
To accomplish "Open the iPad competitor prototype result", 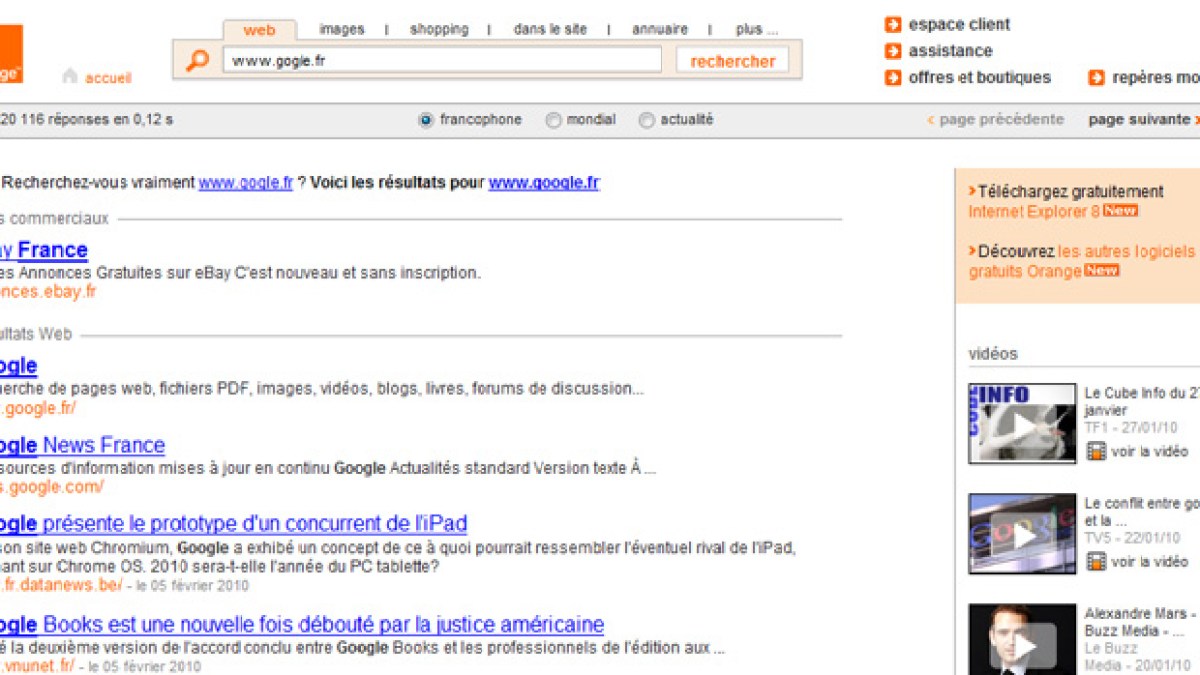I will [233, 523].
